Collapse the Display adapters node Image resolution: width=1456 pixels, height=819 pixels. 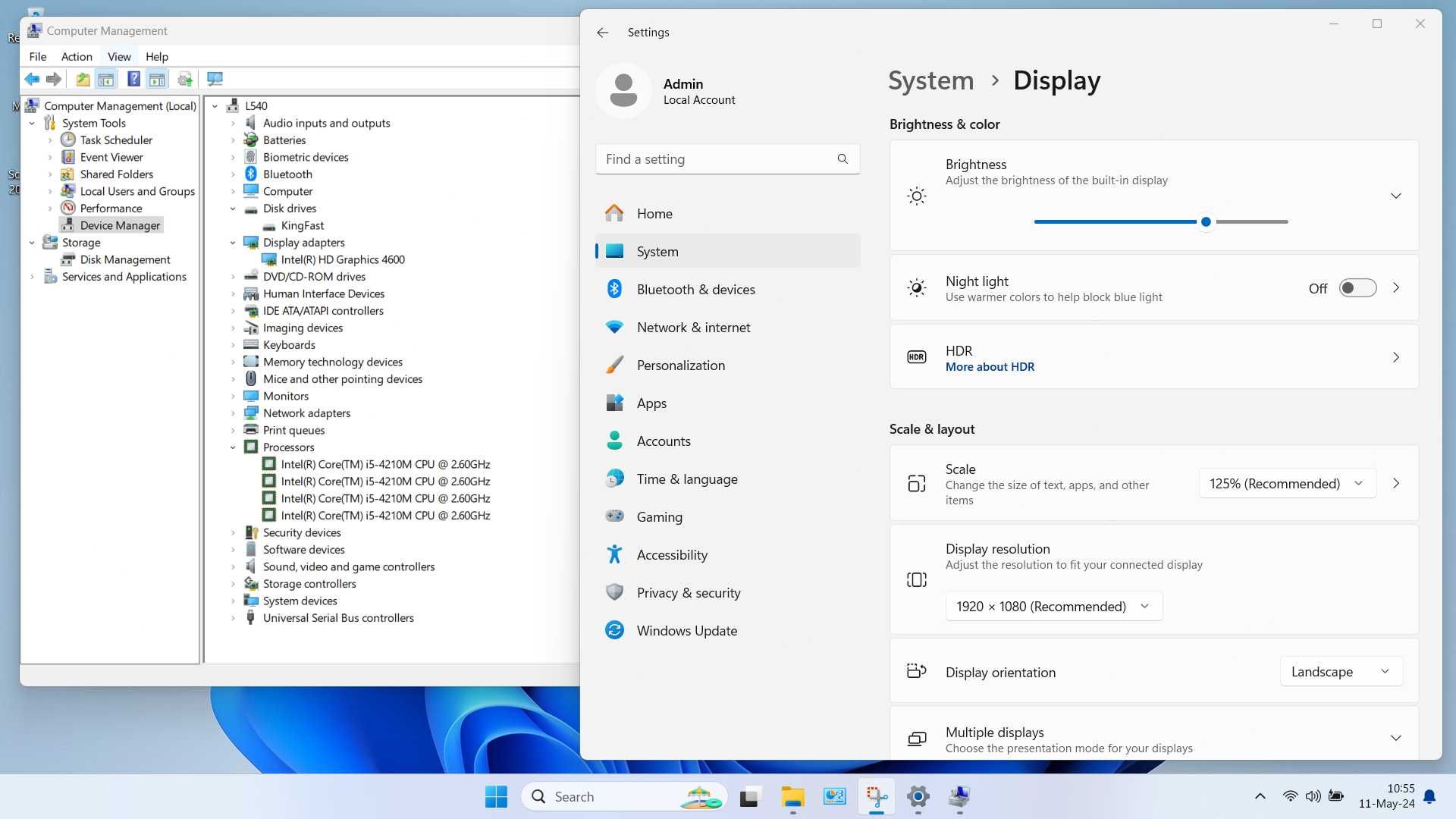(233, 243)
